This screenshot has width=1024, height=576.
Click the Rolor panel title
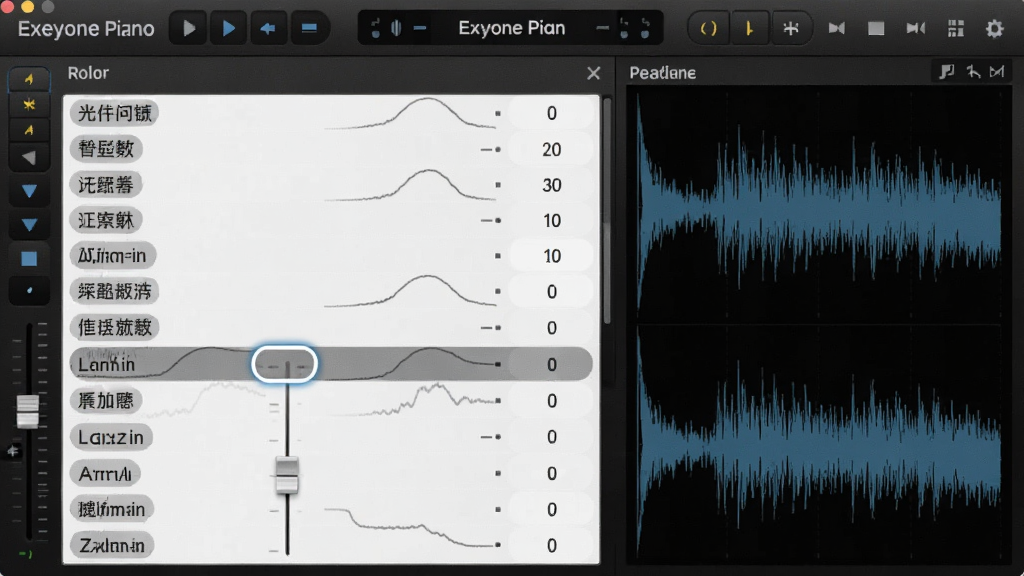[88, 72]
